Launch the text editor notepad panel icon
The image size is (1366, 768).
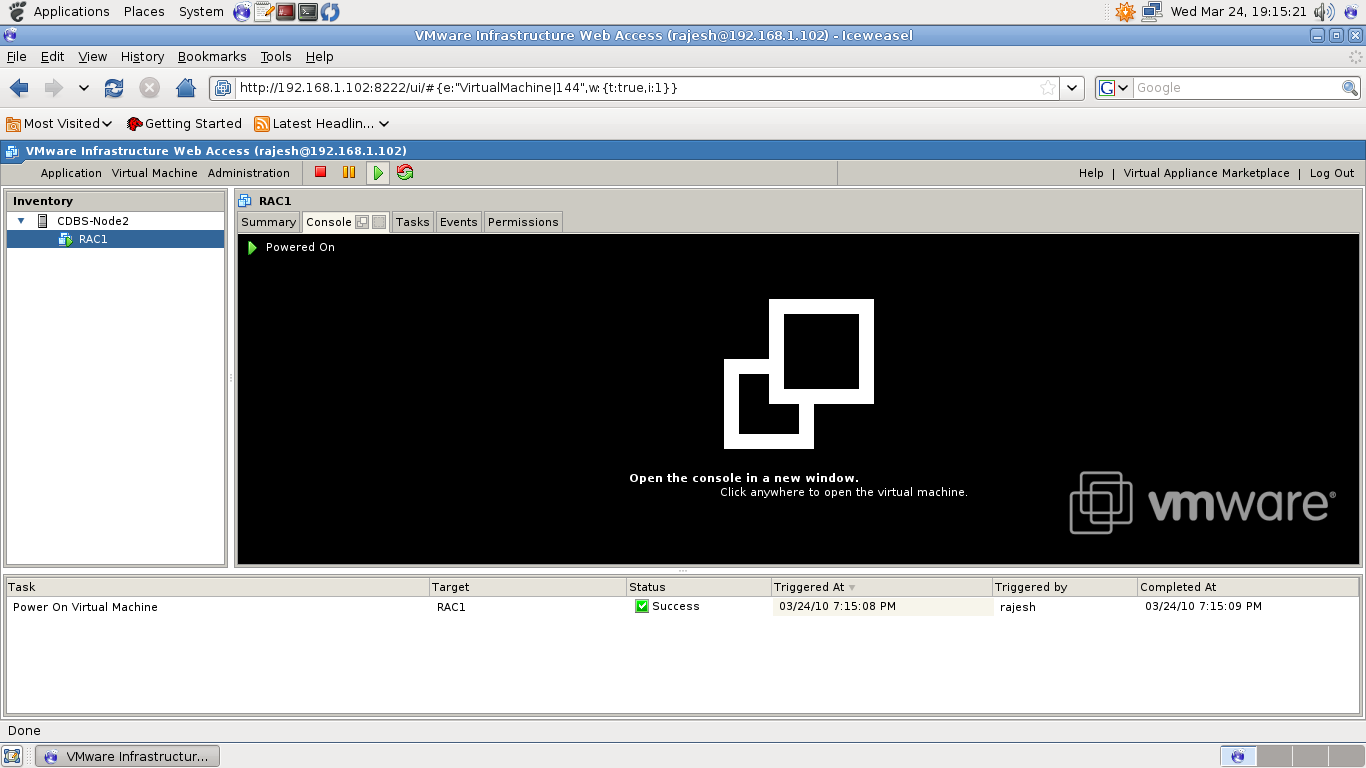264,12
